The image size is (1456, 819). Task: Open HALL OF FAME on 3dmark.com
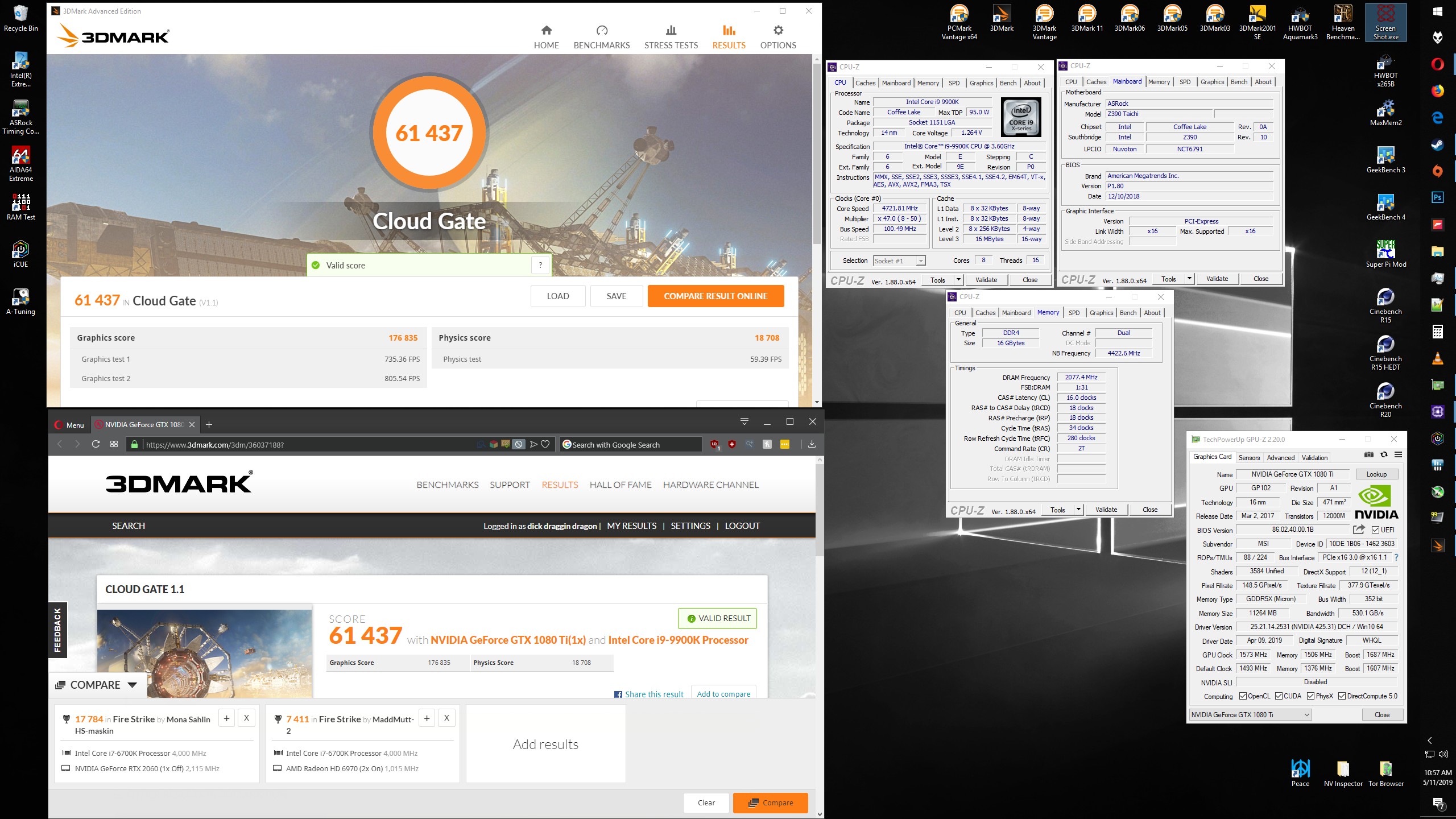click(x=621, y=485)
